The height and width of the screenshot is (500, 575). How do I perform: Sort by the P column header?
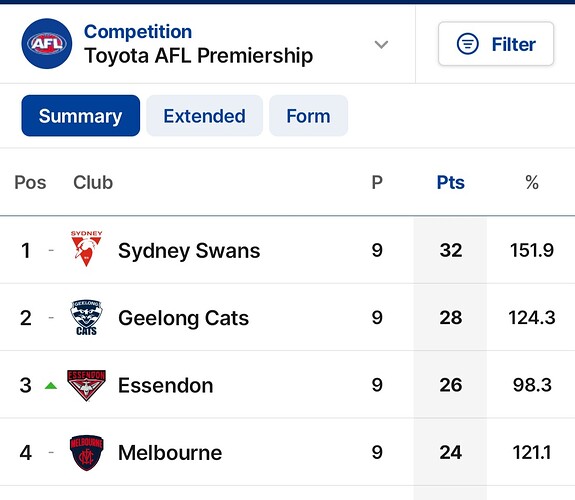click(x=377, y=182)
